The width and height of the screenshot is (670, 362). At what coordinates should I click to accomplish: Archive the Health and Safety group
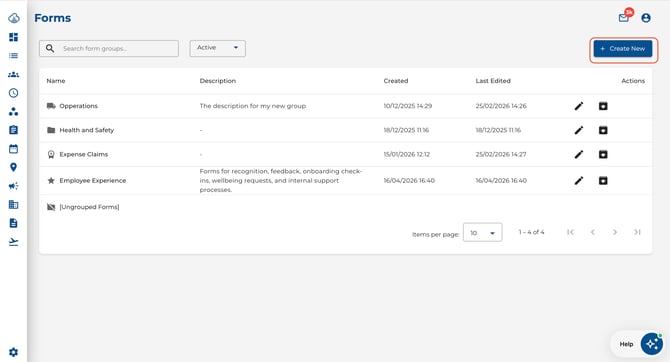(603, 130)
